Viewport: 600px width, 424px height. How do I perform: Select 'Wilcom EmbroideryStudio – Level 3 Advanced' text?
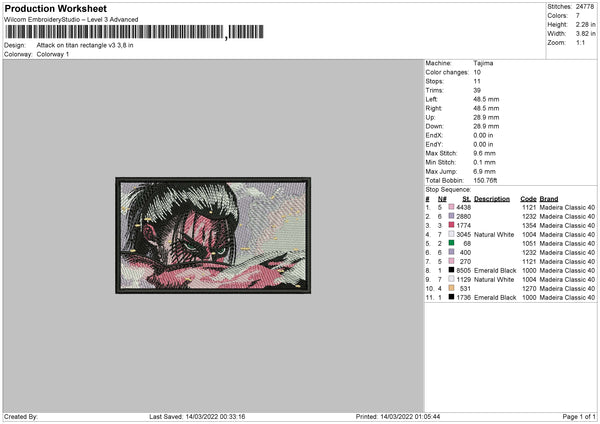click(x=71, y=20)
